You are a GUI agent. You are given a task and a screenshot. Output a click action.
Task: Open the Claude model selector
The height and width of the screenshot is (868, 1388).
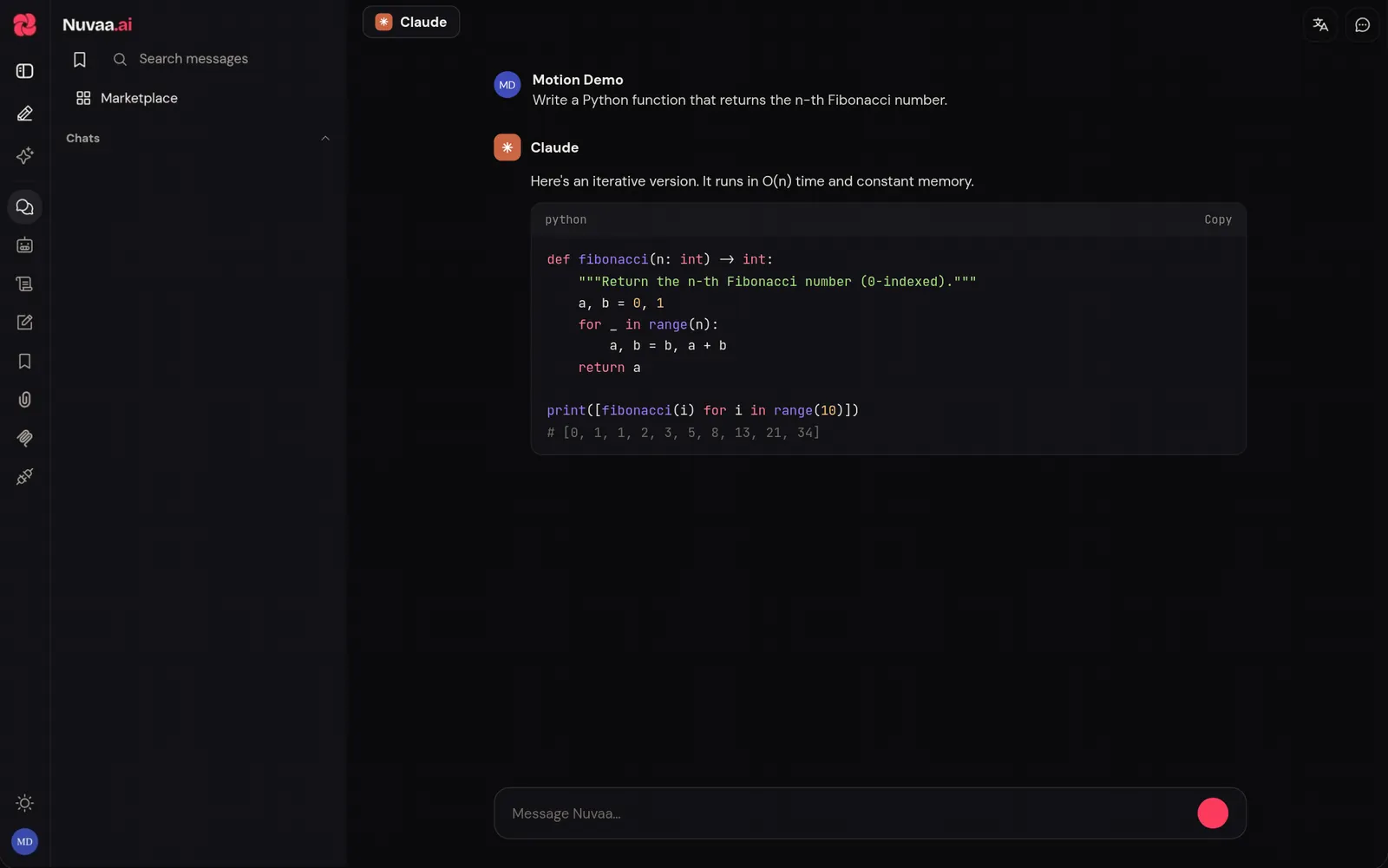411,22
